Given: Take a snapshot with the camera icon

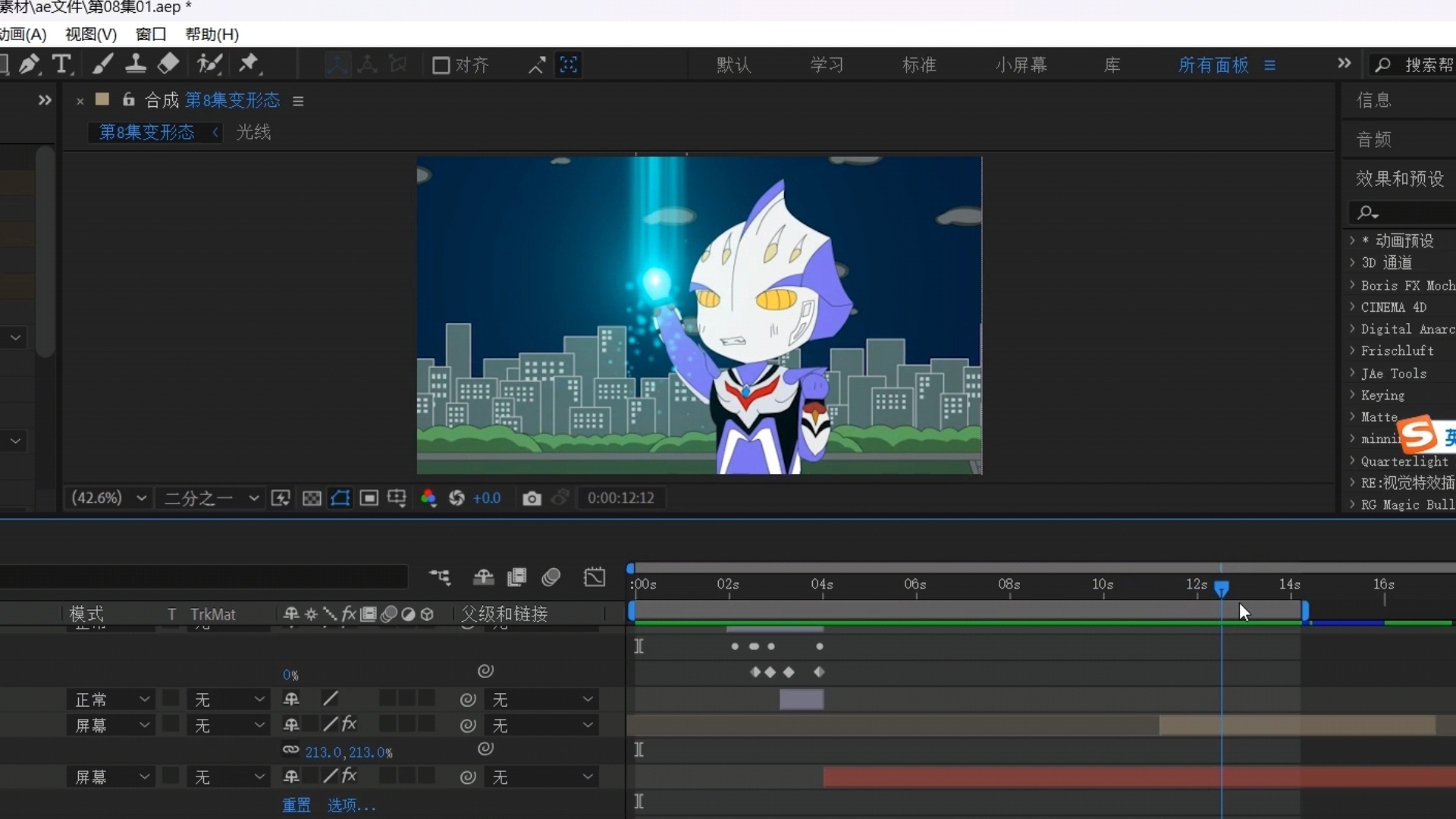Looking at the screenshot, I should (x=532, y=498).
